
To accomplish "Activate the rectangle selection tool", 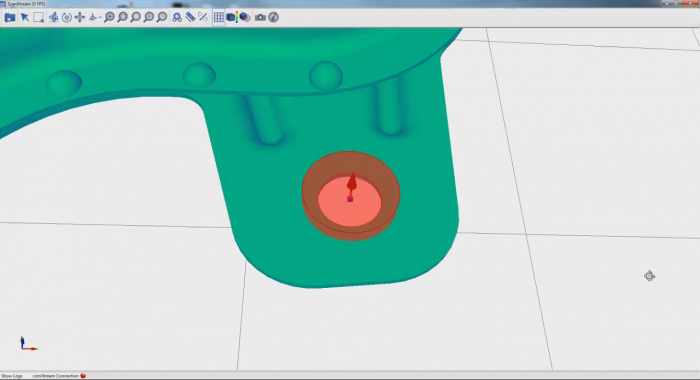I will pos(38,17).
